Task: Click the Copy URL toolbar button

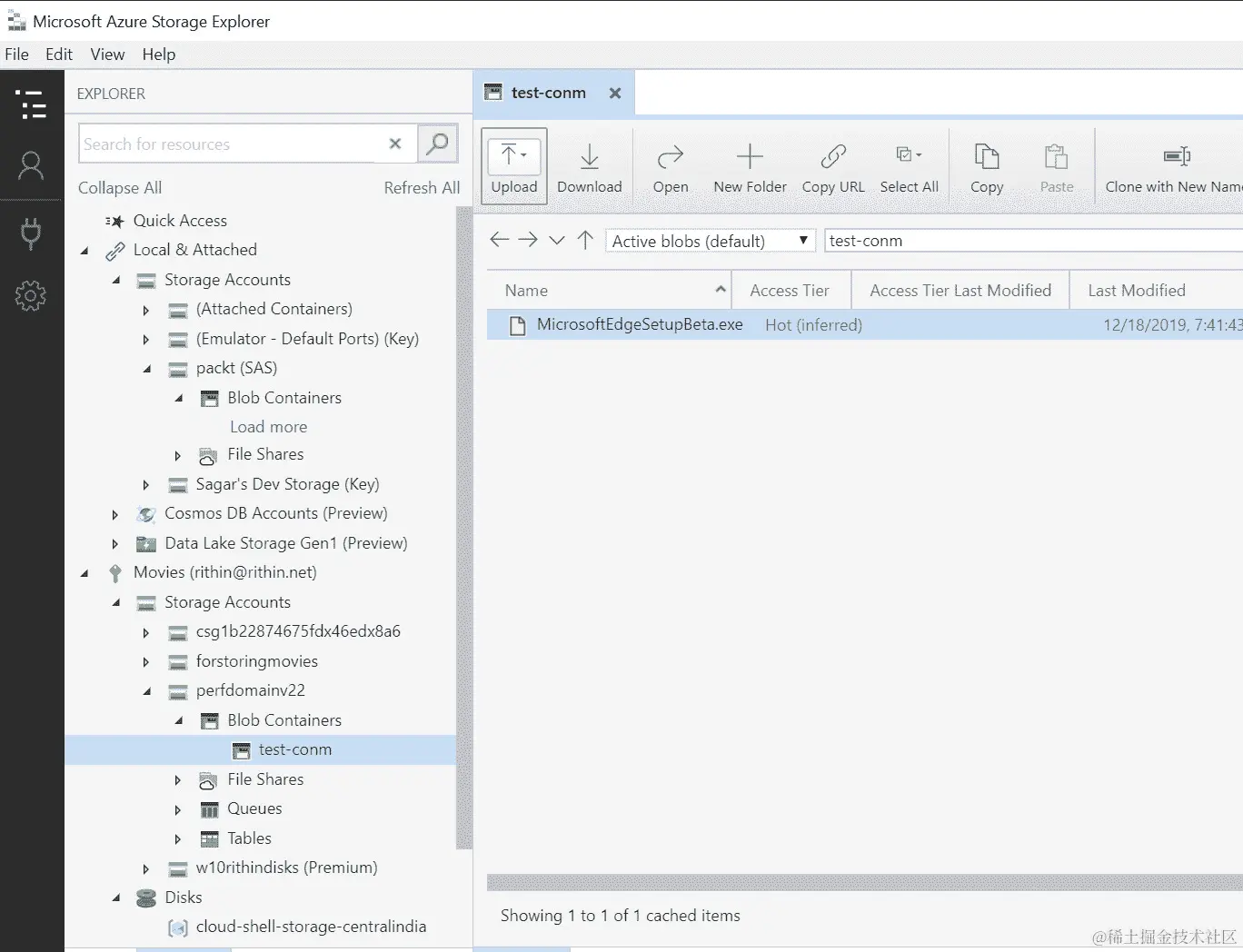Action: click(x=833, y=167)
